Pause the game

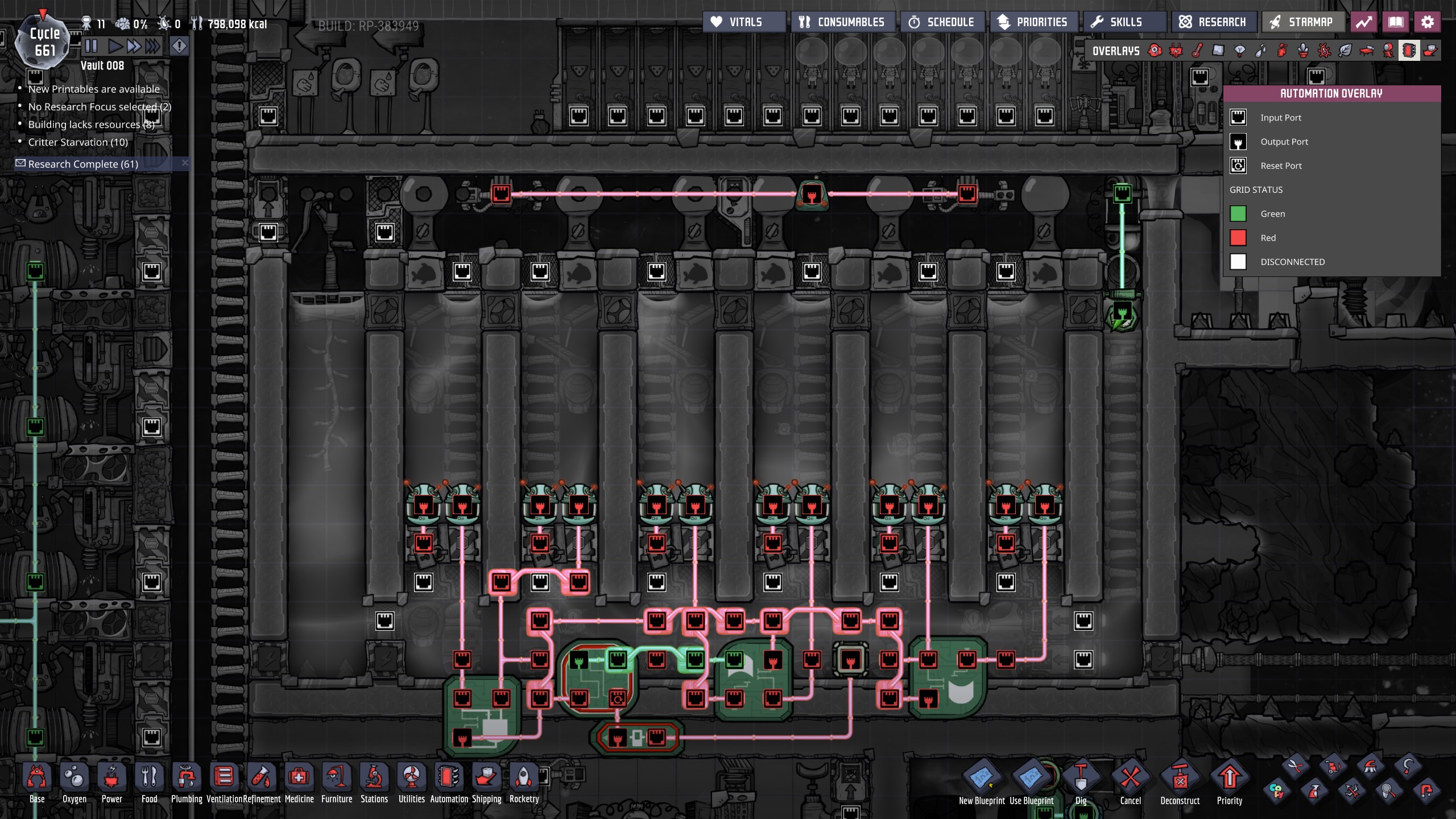tap(91, 46)
